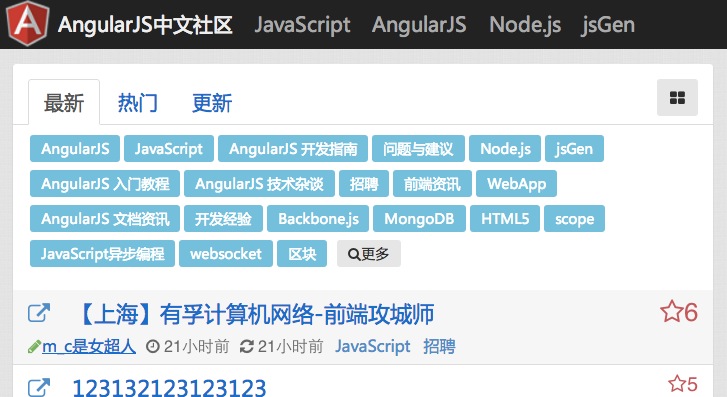
Task: Filter by the AngularJS tag
Action: 75,148
